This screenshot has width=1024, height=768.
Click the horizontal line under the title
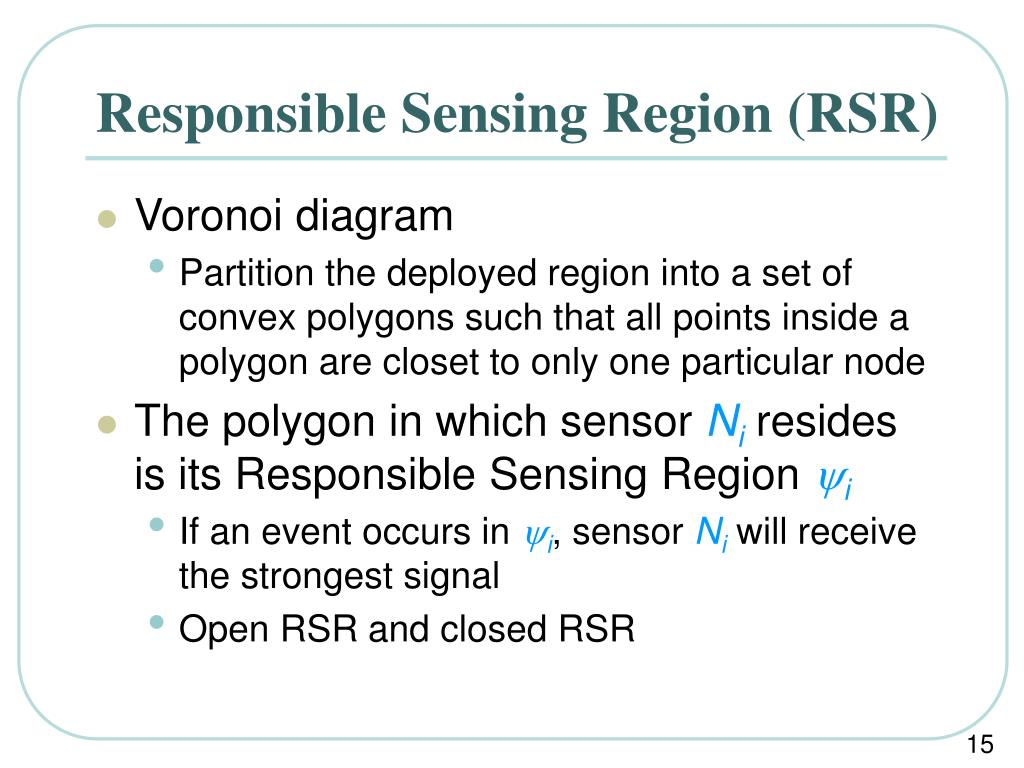[x=516, y=158]
